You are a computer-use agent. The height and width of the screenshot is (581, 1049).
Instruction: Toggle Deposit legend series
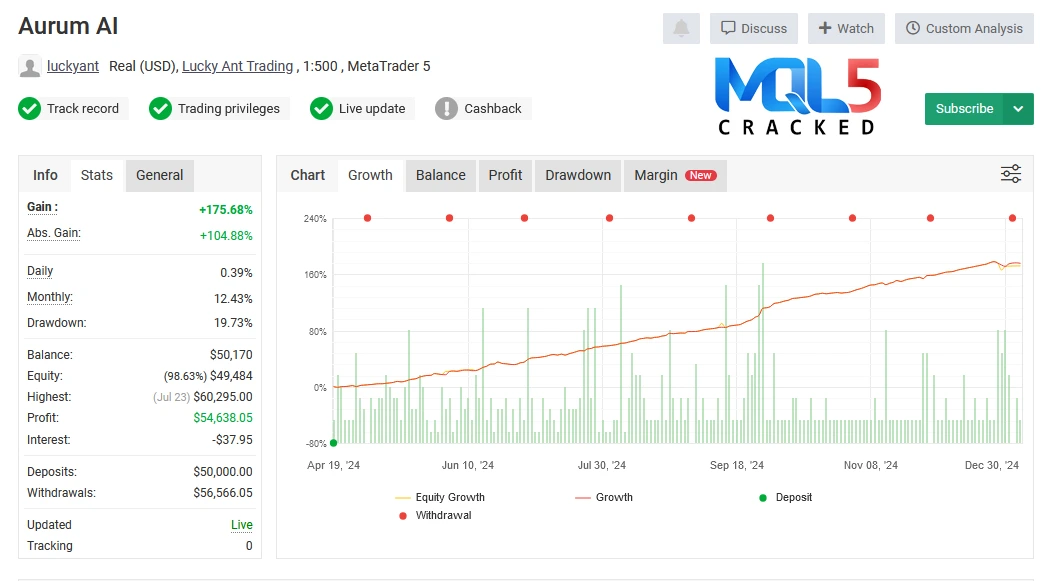click(x=786, y=497)
